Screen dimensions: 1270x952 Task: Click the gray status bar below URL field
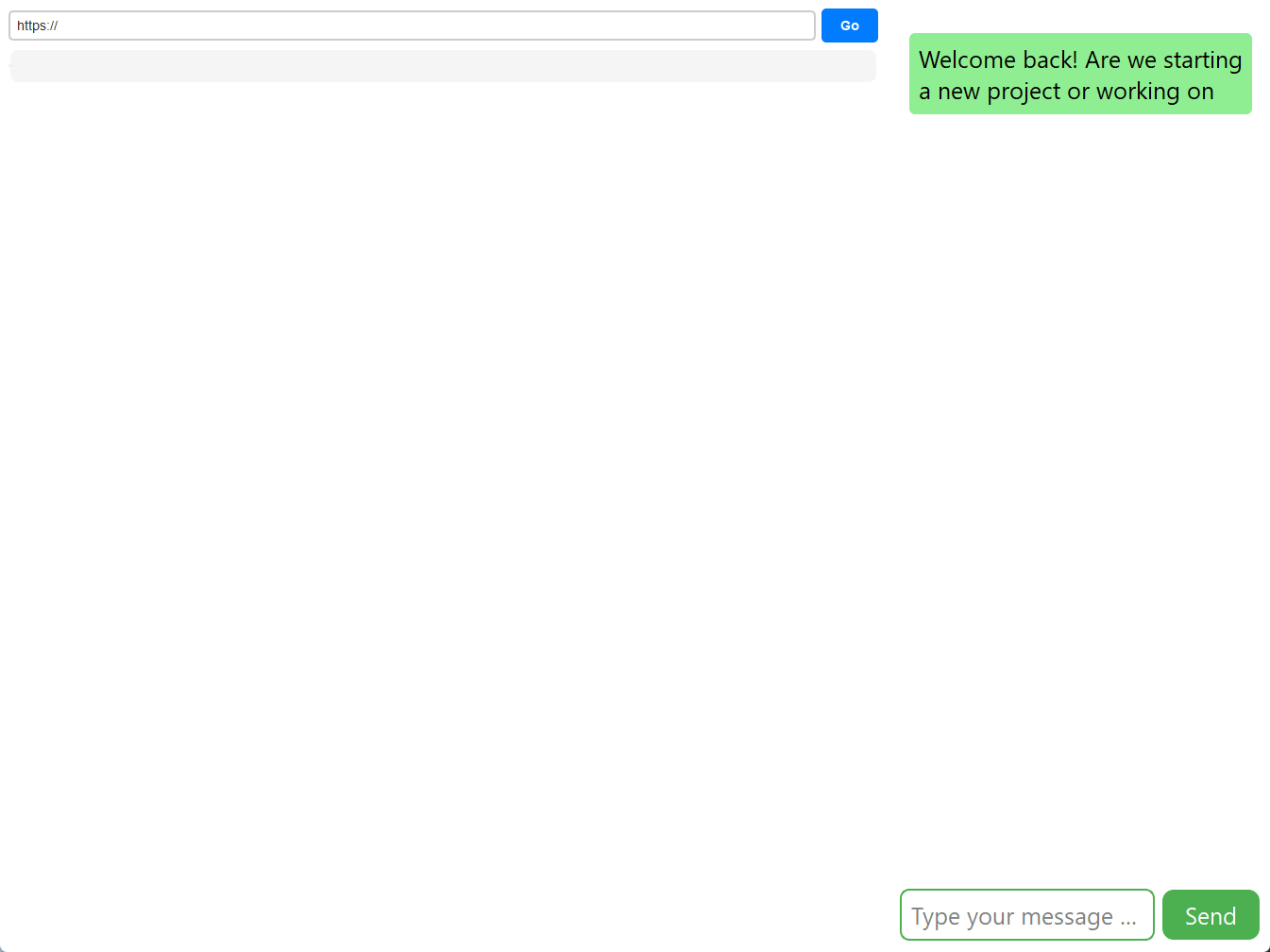coord(443,66)
